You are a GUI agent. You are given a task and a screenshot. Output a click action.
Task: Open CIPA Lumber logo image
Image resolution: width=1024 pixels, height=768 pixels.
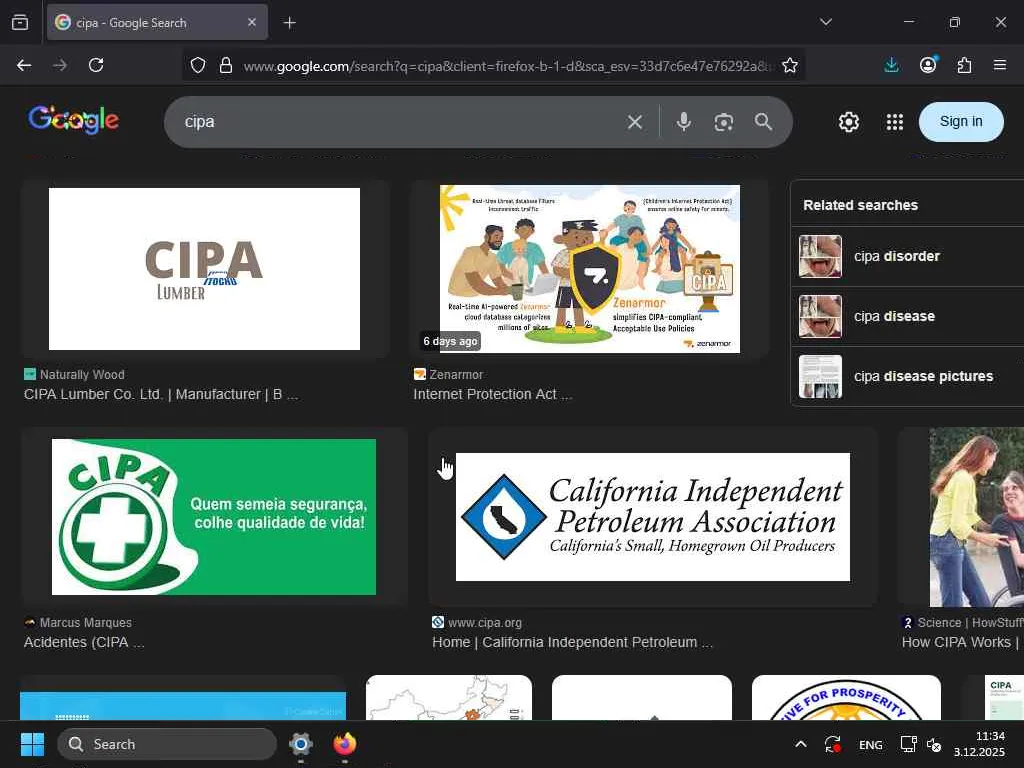[x=204, y=269]
